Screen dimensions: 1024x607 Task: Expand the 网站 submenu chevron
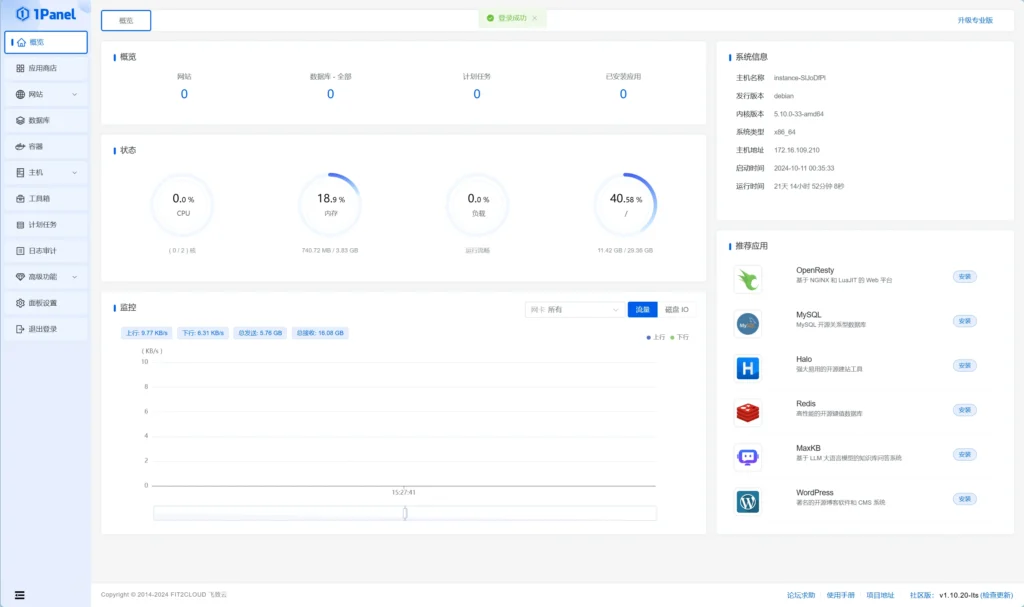tap(74, 95)
